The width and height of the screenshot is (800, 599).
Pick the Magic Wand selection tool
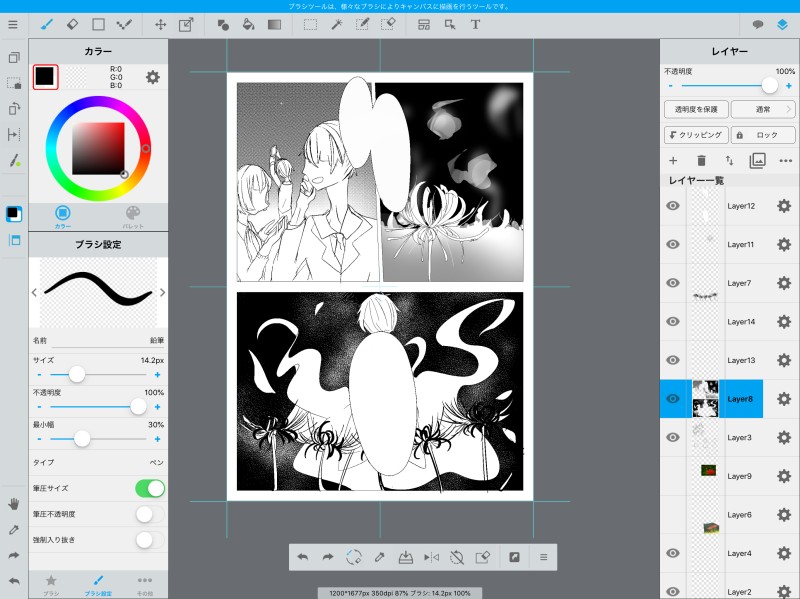(336, 24)
